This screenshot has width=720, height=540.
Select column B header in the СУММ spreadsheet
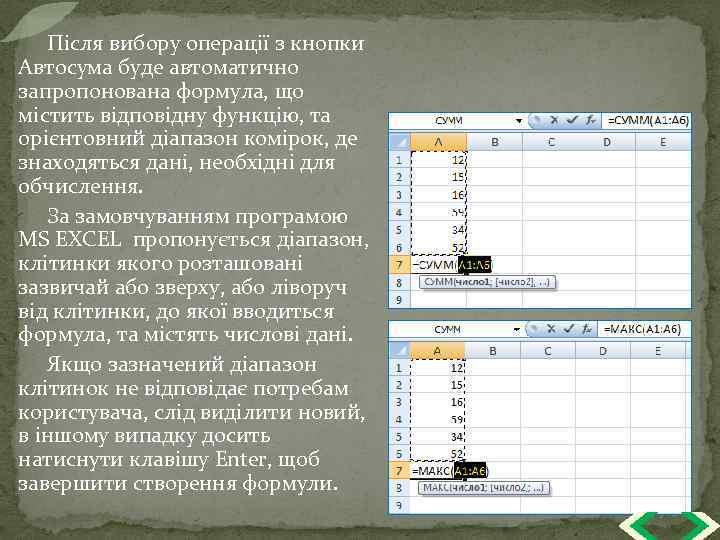click(x=495, y=142)
